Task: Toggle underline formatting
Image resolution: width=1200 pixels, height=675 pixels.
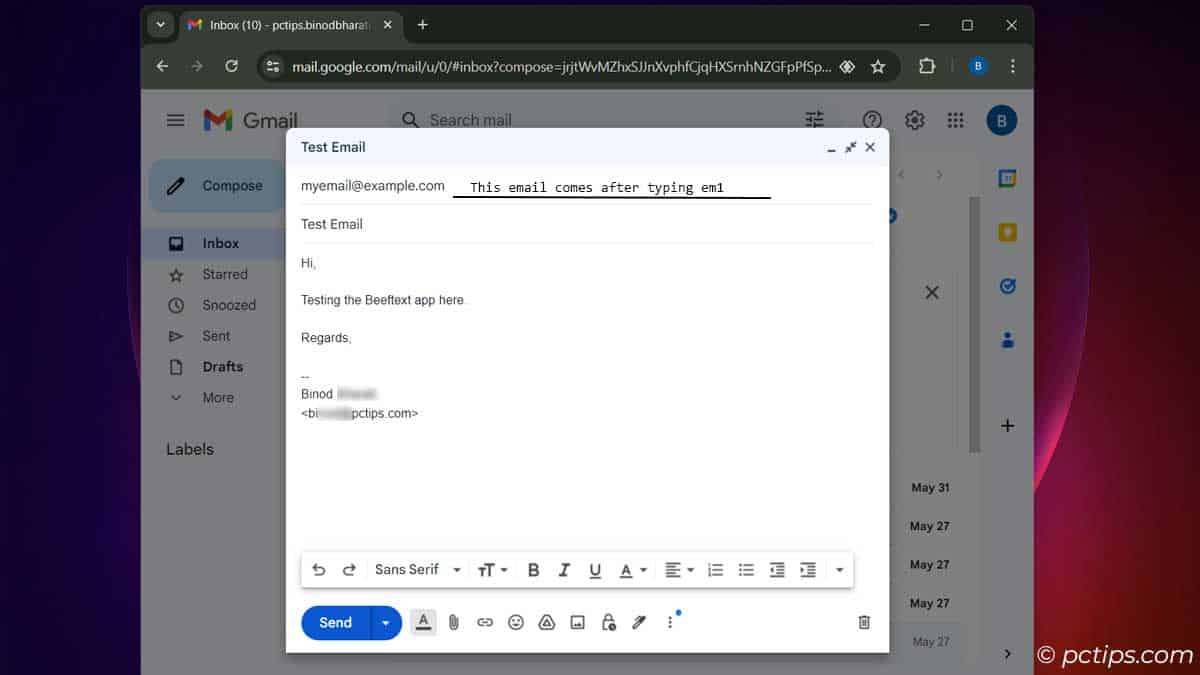Action: 594,569
